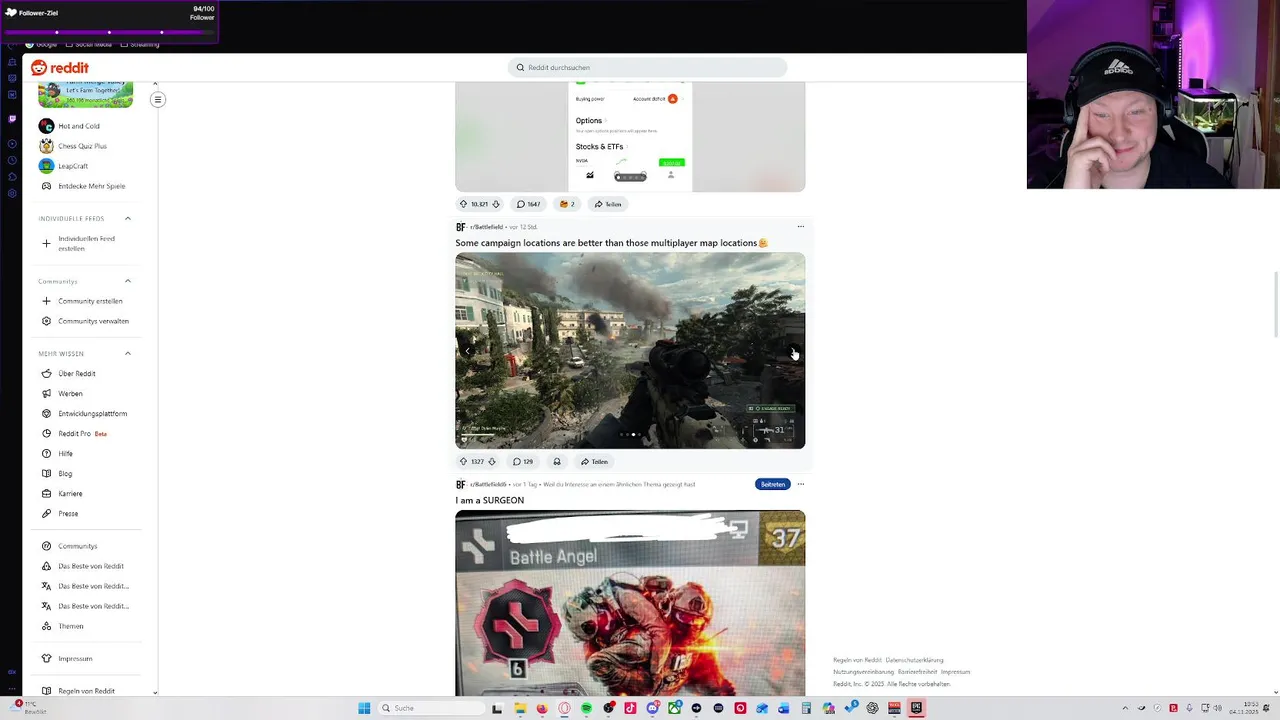Open the 'Datenschutzerklärung' footer link
The height and width of the screenshot is (720, 1280).
pyautogui.click(x=914, y=660)
